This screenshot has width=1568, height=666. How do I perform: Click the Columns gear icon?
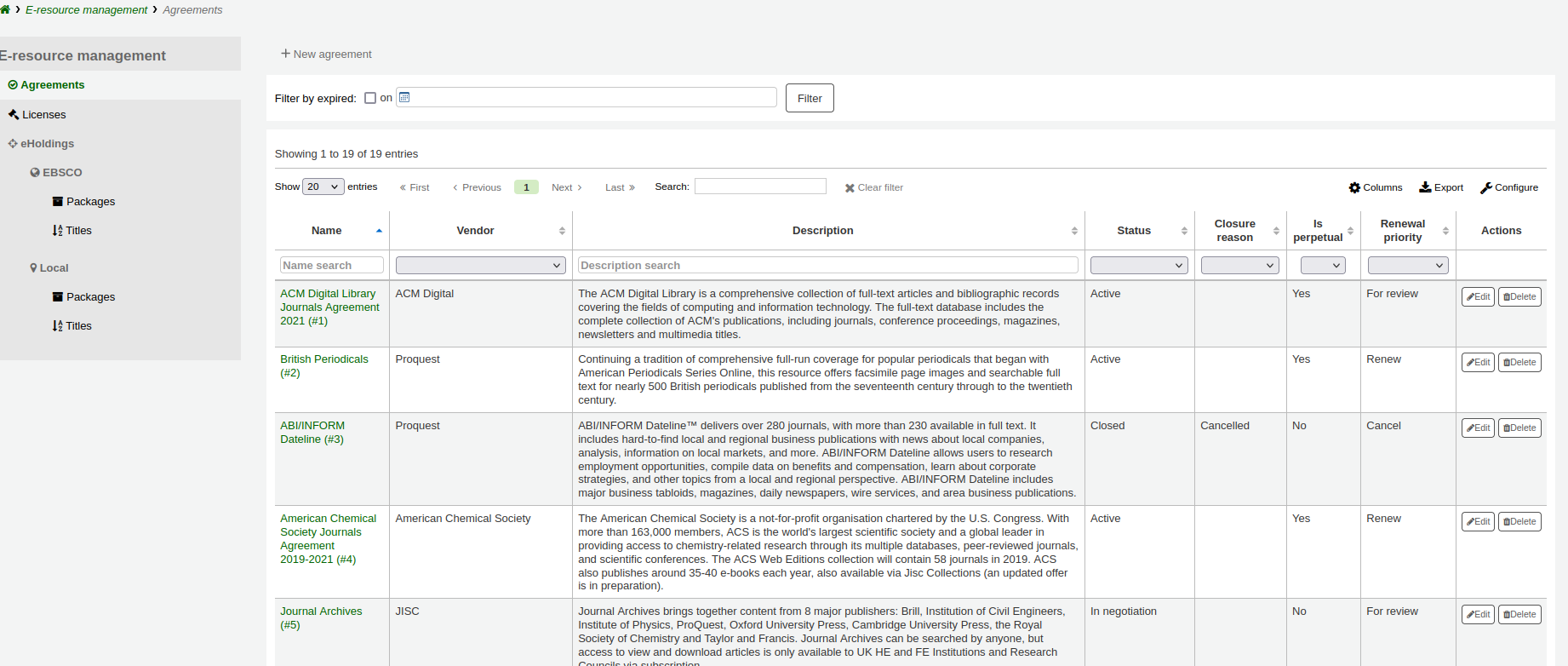(x=1354, y=187)
